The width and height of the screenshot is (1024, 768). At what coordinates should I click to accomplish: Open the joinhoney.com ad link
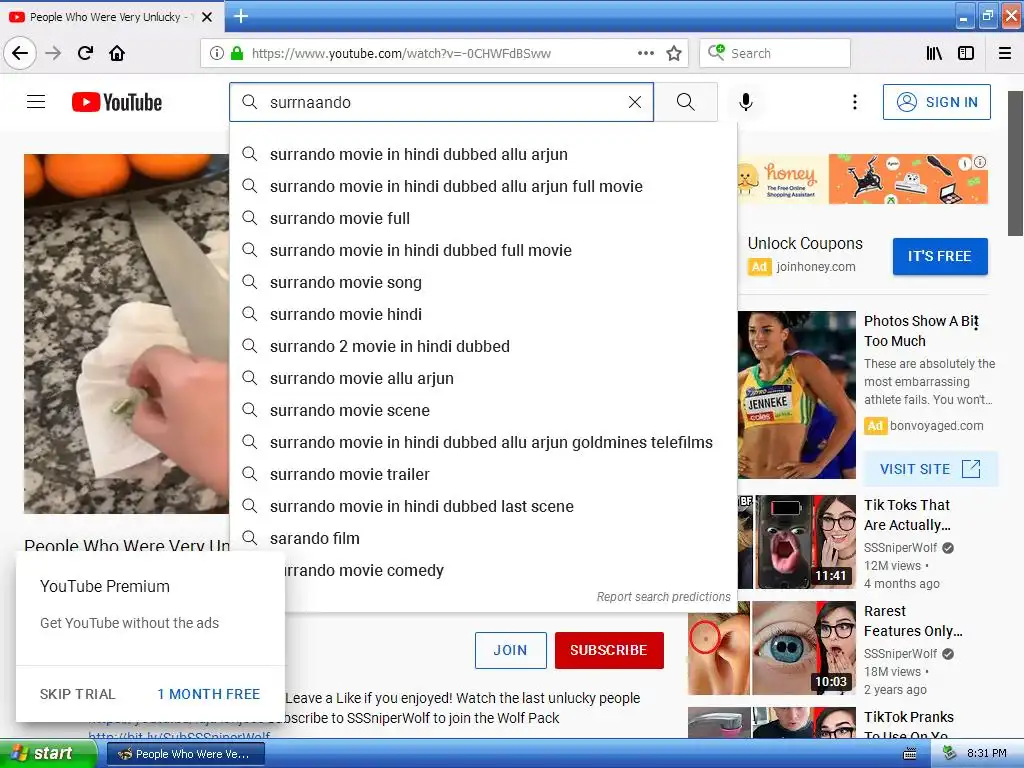pos(816,266)
